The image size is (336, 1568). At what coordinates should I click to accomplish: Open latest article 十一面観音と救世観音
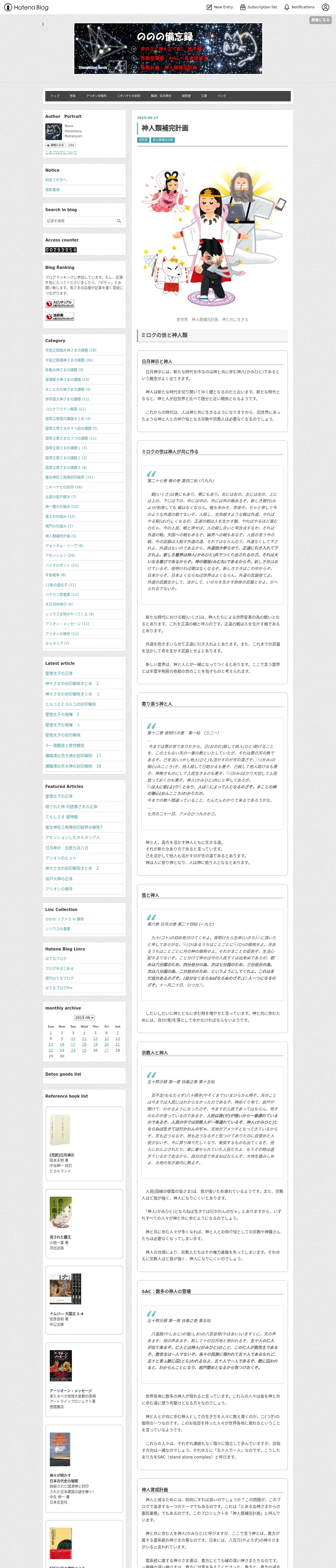pos(65,745)
